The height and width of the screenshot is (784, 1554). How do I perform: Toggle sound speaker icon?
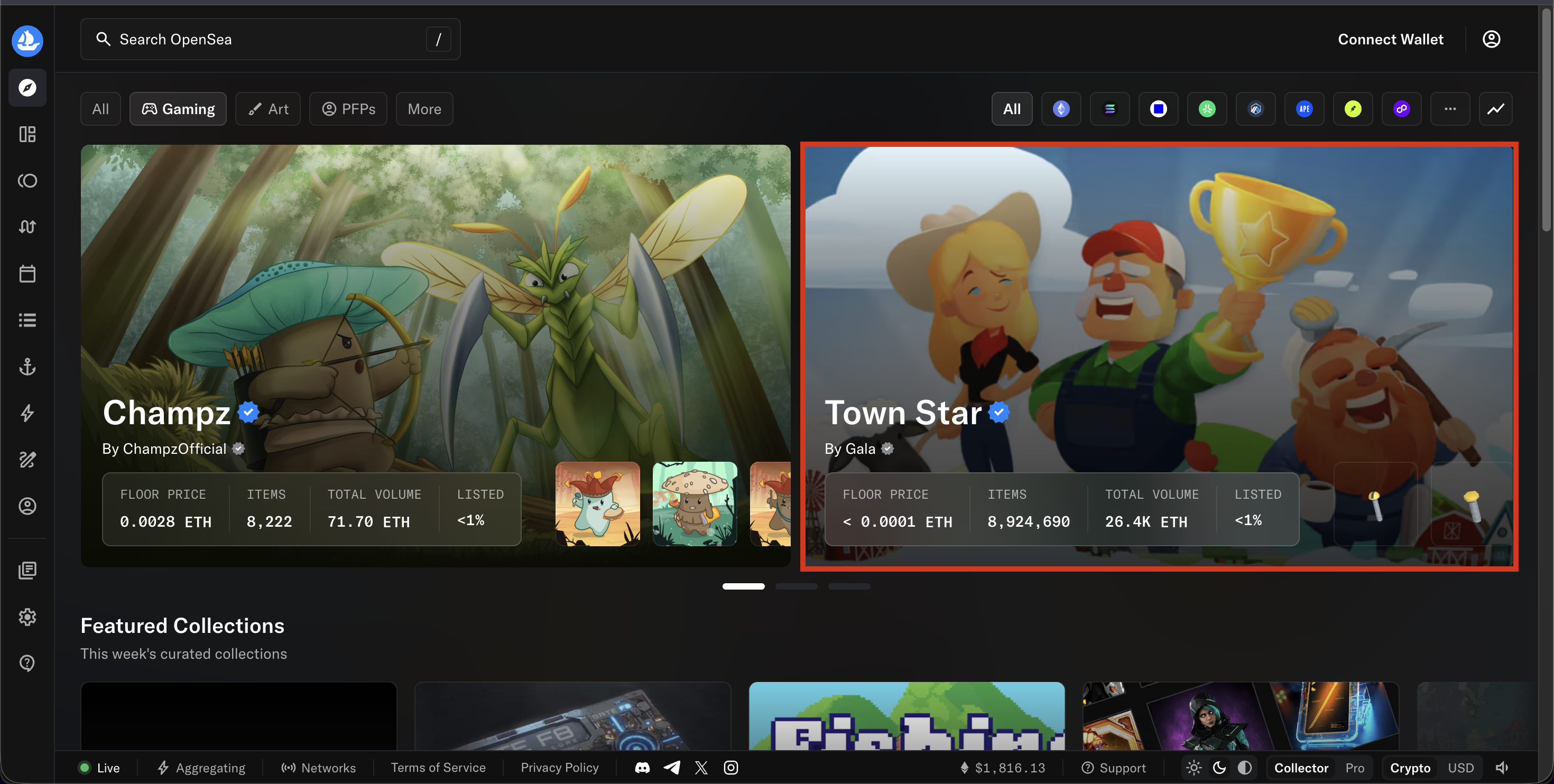1502,768
